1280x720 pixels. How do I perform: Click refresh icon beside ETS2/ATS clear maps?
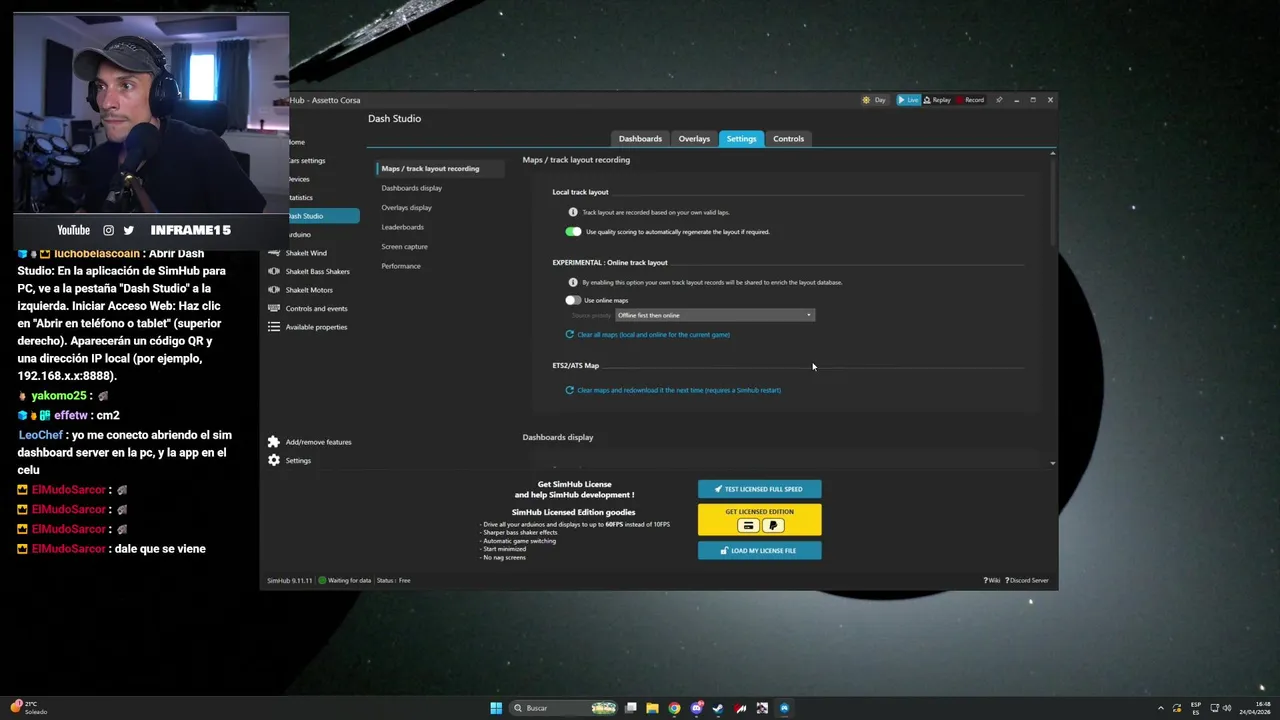click(570, 390)
